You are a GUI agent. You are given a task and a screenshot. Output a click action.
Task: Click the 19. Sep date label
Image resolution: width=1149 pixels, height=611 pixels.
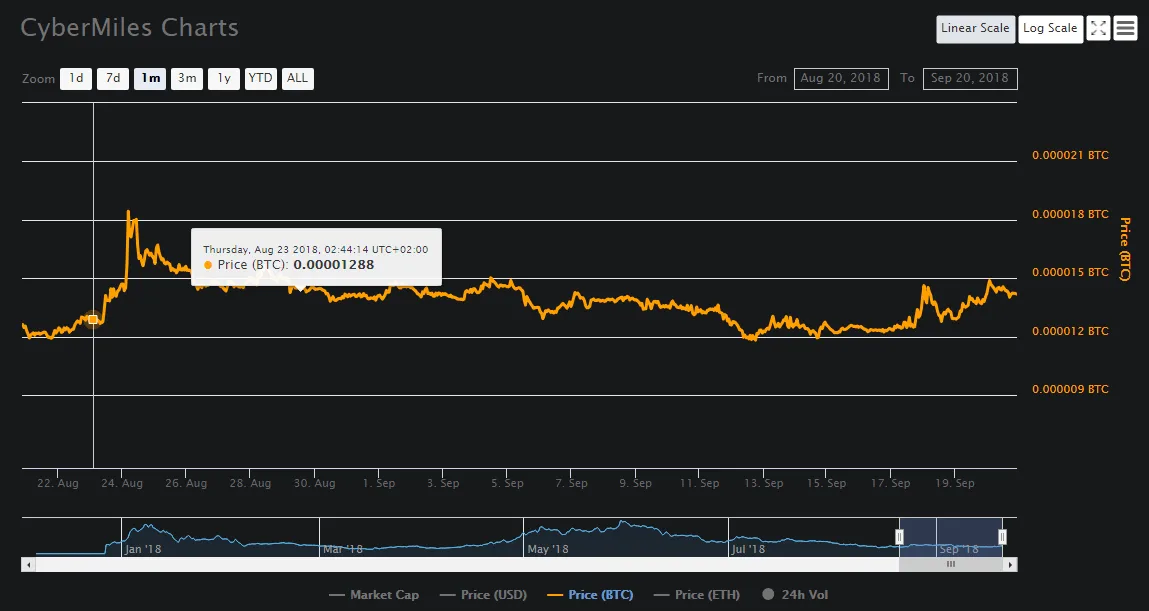[955, 484]
